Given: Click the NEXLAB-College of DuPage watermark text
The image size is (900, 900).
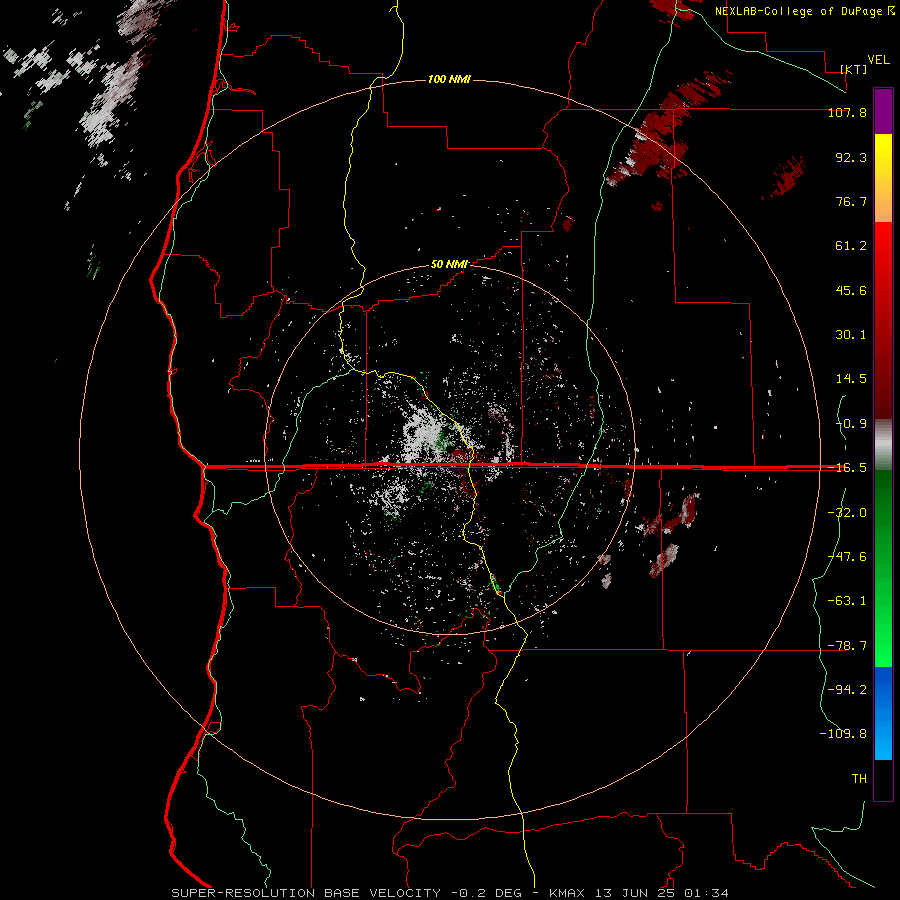Looking at the screenshot, I should (x=800, y=11).
